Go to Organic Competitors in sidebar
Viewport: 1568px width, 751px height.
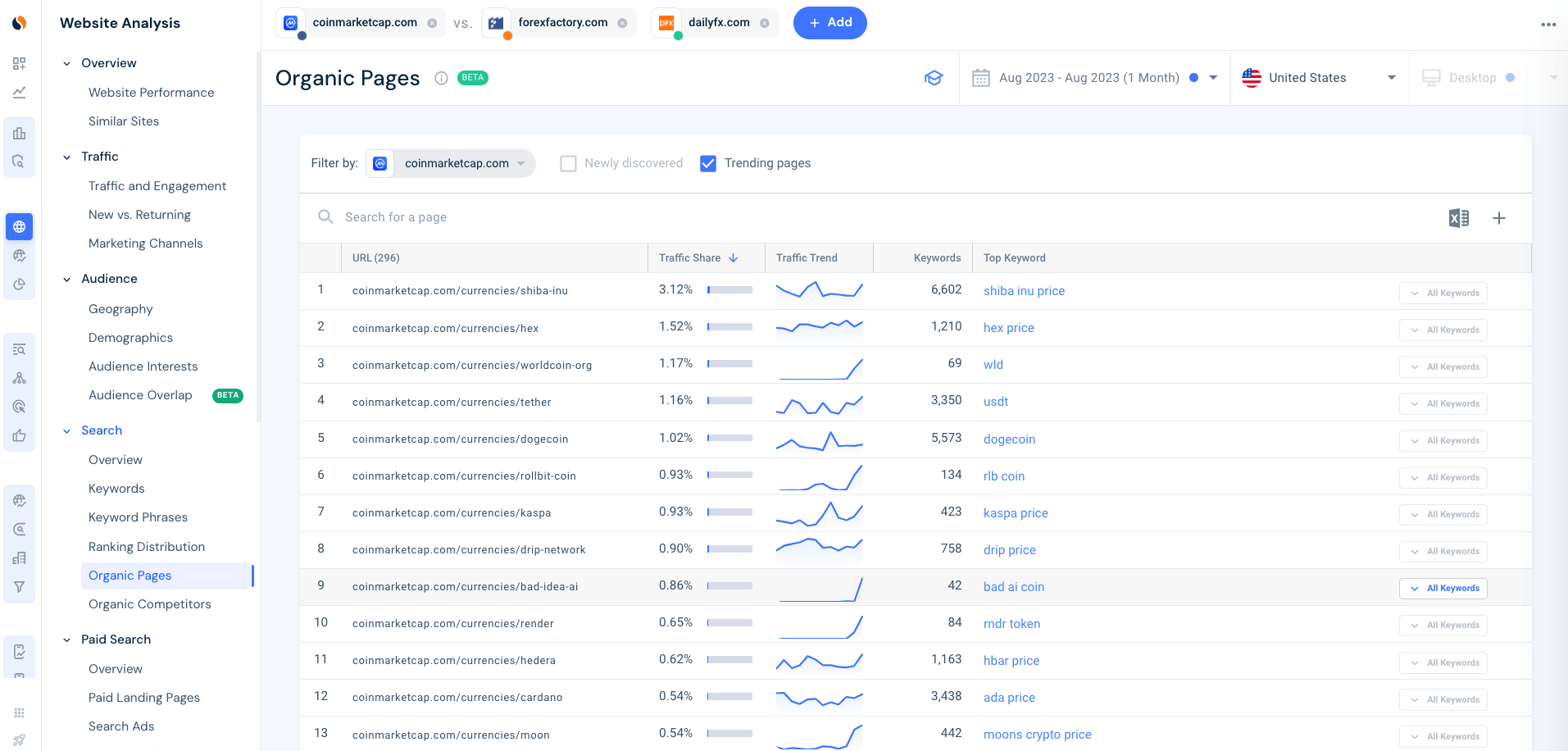150,604
